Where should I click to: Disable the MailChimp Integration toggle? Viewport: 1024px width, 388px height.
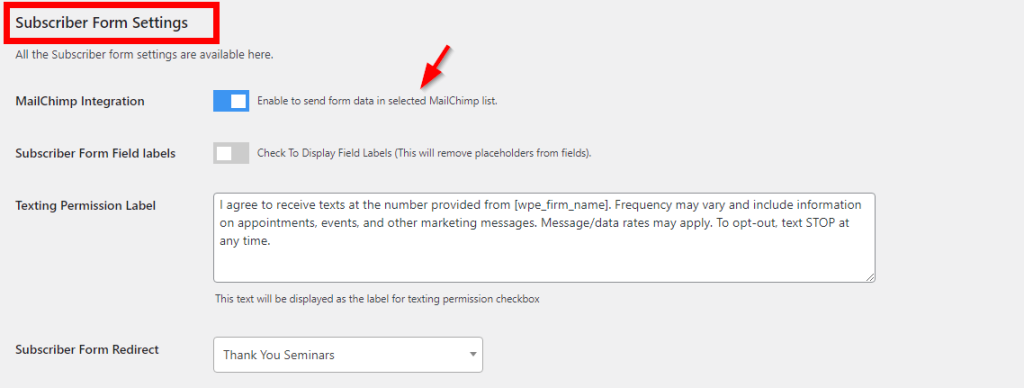pos(231,101)
